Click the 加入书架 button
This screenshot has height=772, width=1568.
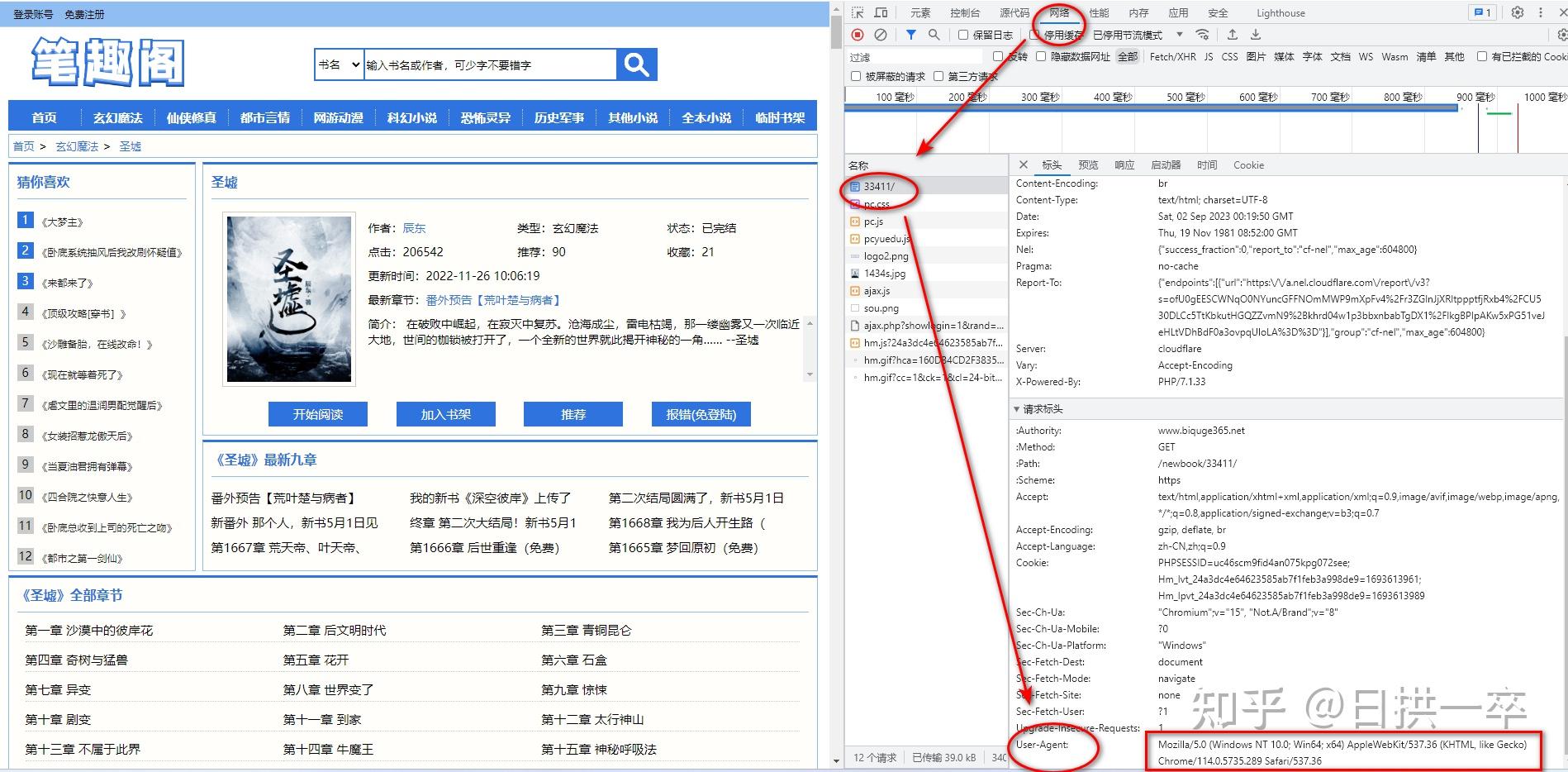(446, 414)
